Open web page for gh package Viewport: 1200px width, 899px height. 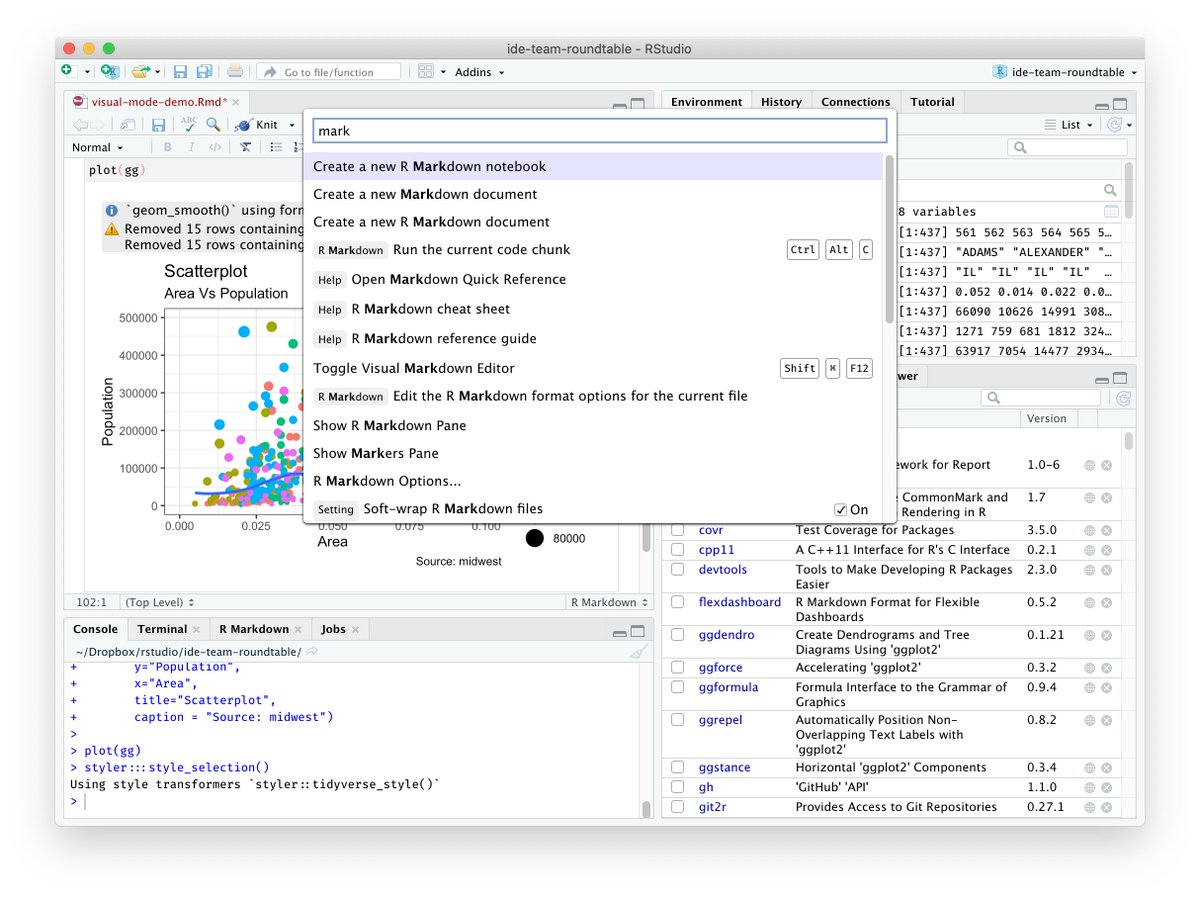[x=1089, y=788]
